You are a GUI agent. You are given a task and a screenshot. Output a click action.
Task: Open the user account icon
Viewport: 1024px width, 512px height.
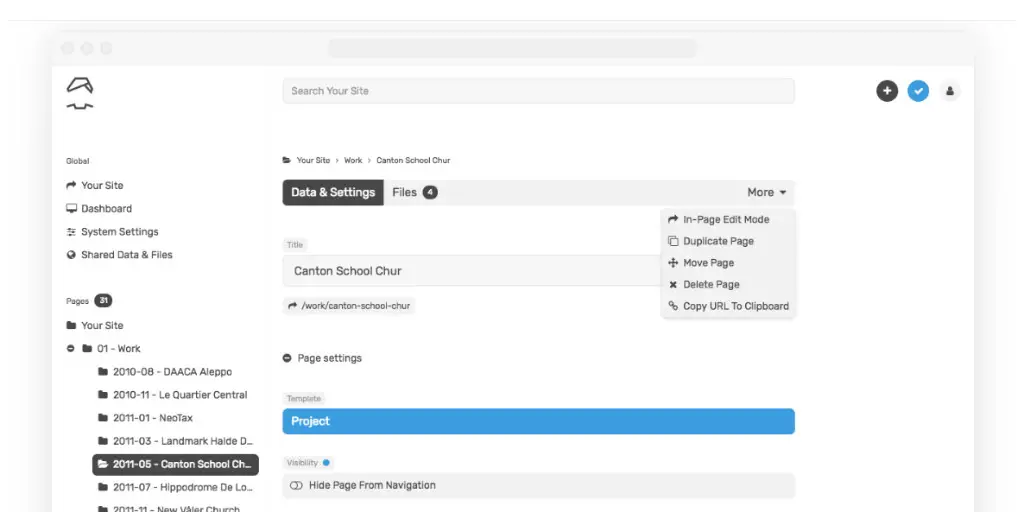tap(950, 91)
